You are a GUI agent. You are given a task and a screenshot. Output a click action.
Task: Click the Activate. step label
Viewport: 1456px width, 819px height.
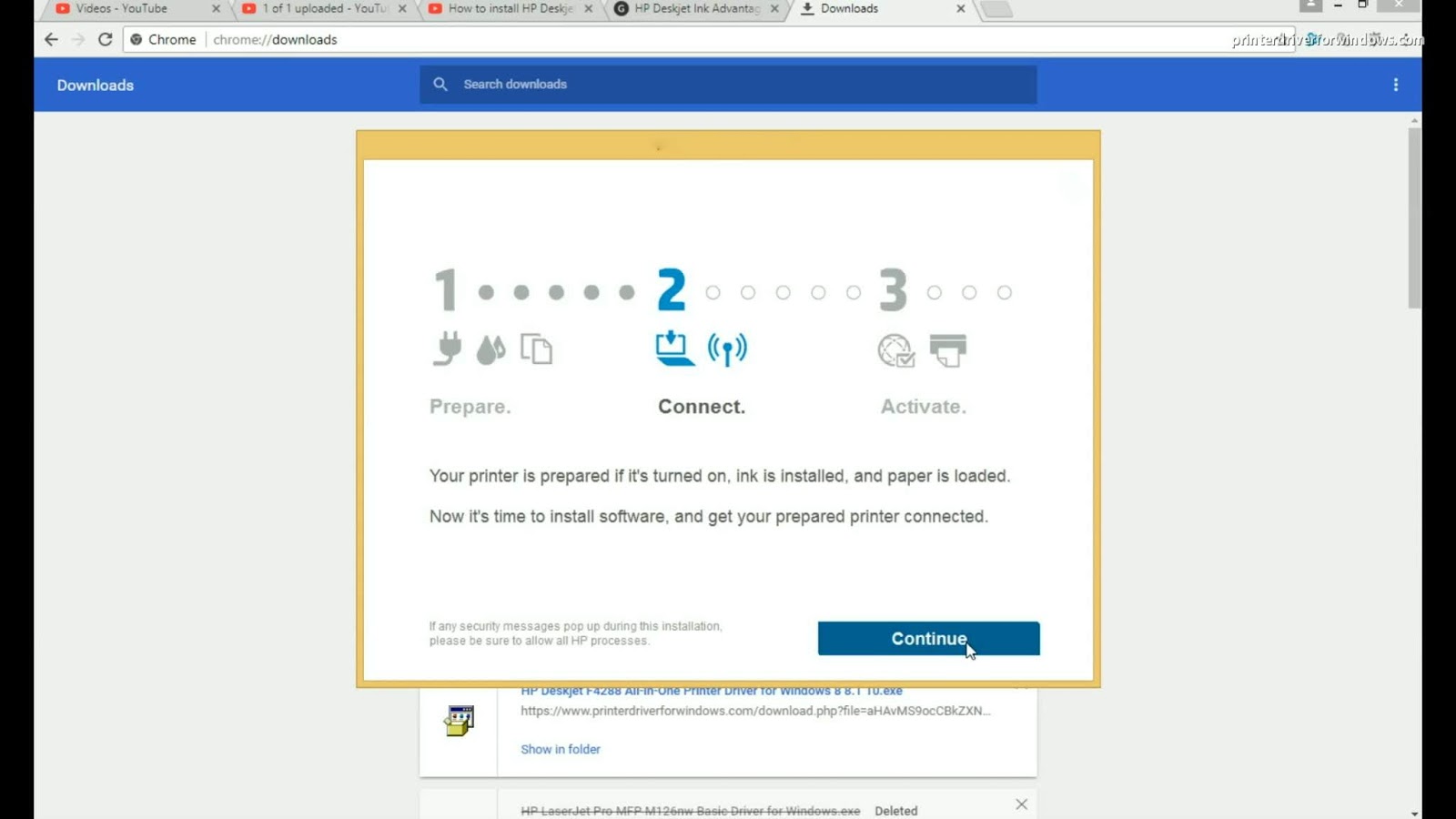click(x=924, y=407)
